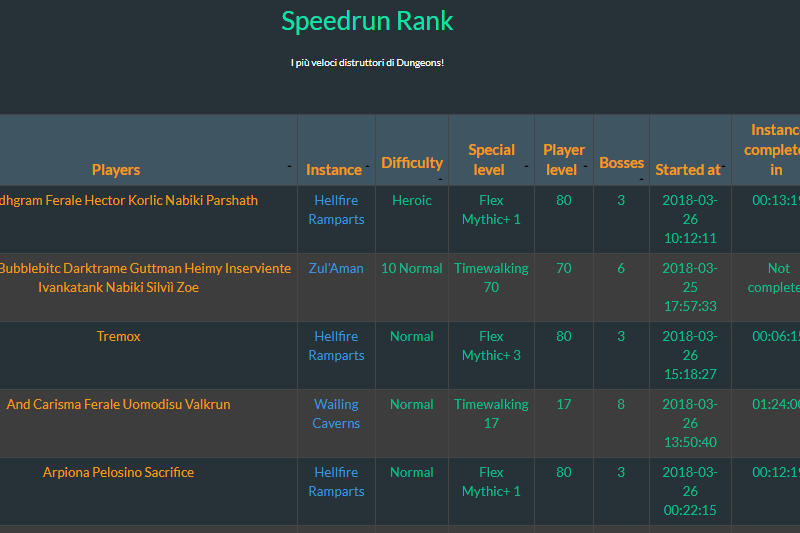Click the And Carisma Ferale players entry
Viewport: 800px width, 533px height.
(x=118, y=404)
